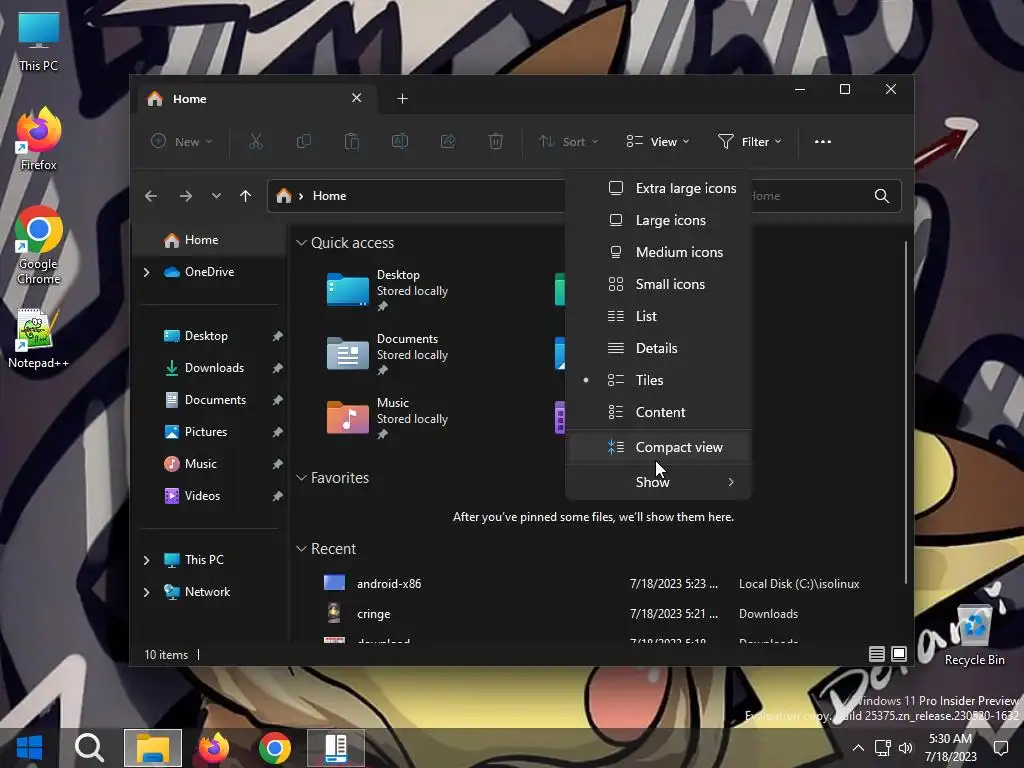1024x768 pixels.
Task: Go forward with the right arrow
Action: 185,196
